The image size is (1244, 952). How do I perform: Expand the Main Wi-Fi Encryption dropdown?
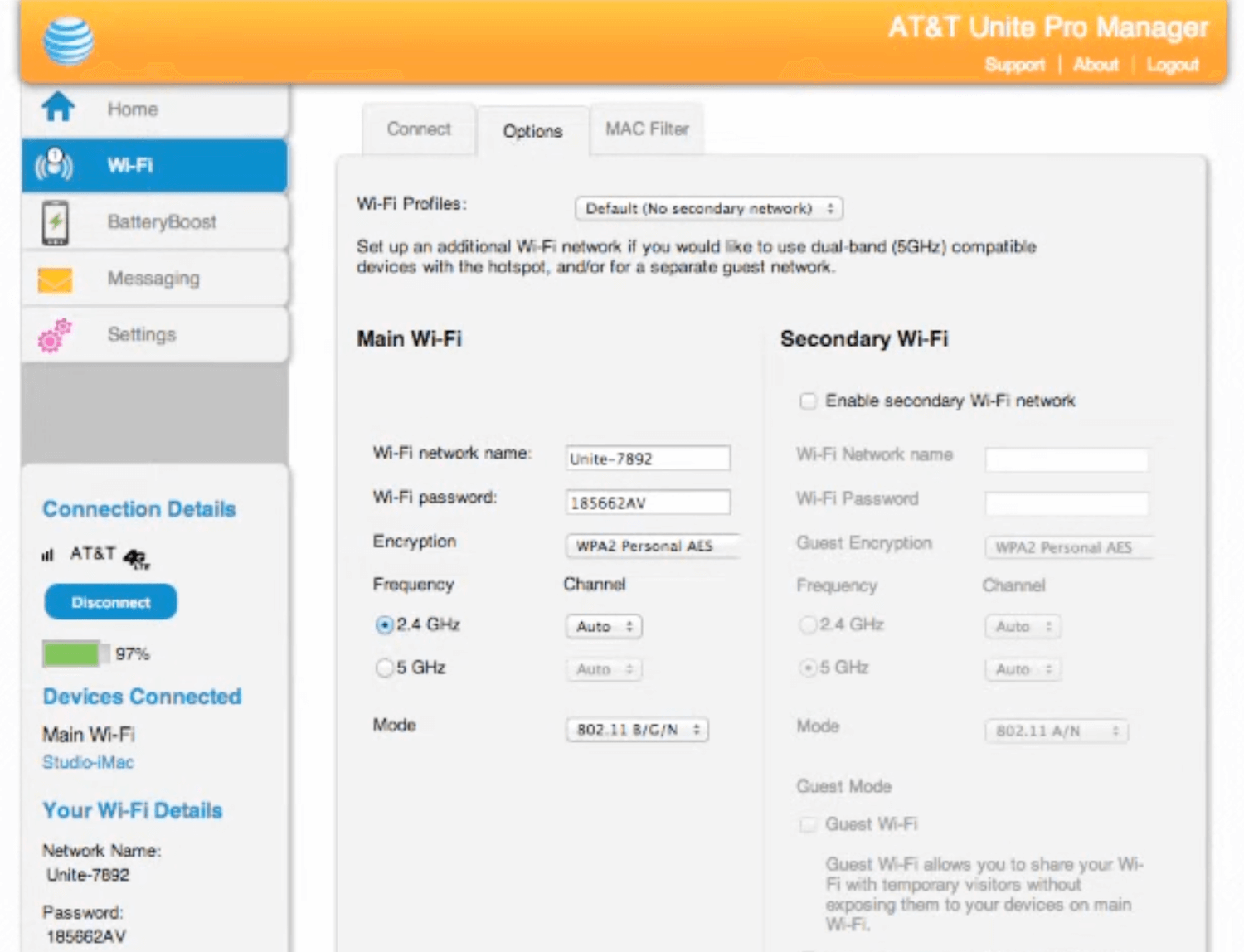(x=651, y=546)
